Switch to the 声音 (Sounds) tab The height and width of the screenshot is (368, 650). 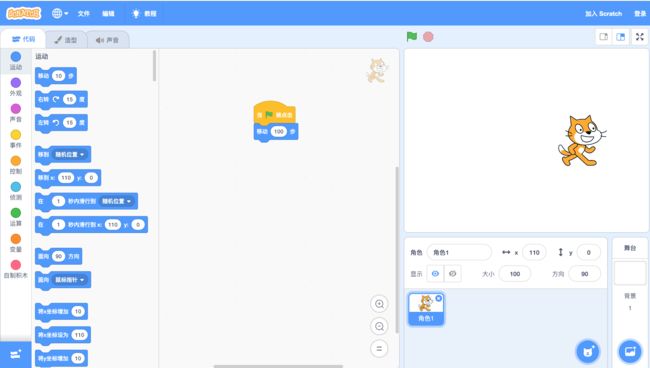coord(107,40)
